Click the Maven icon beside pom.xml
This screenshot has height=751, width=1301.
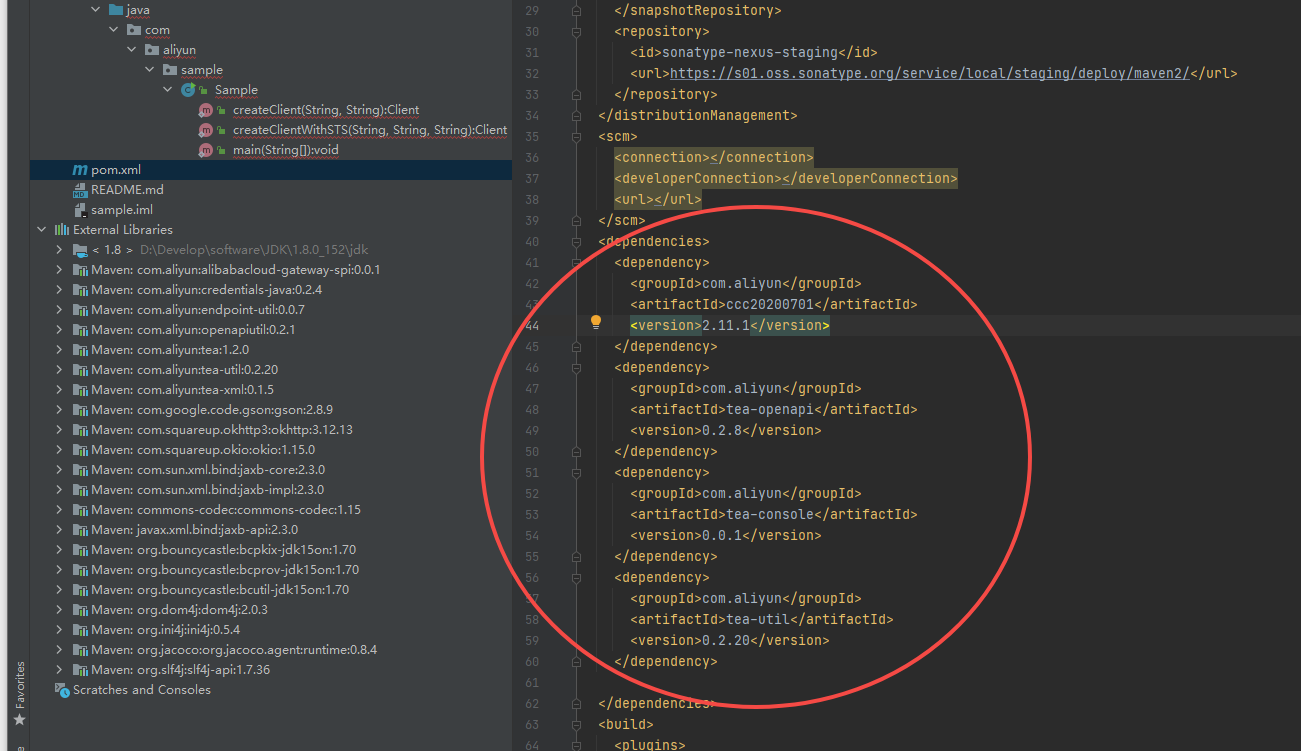[x=80, y=170]
